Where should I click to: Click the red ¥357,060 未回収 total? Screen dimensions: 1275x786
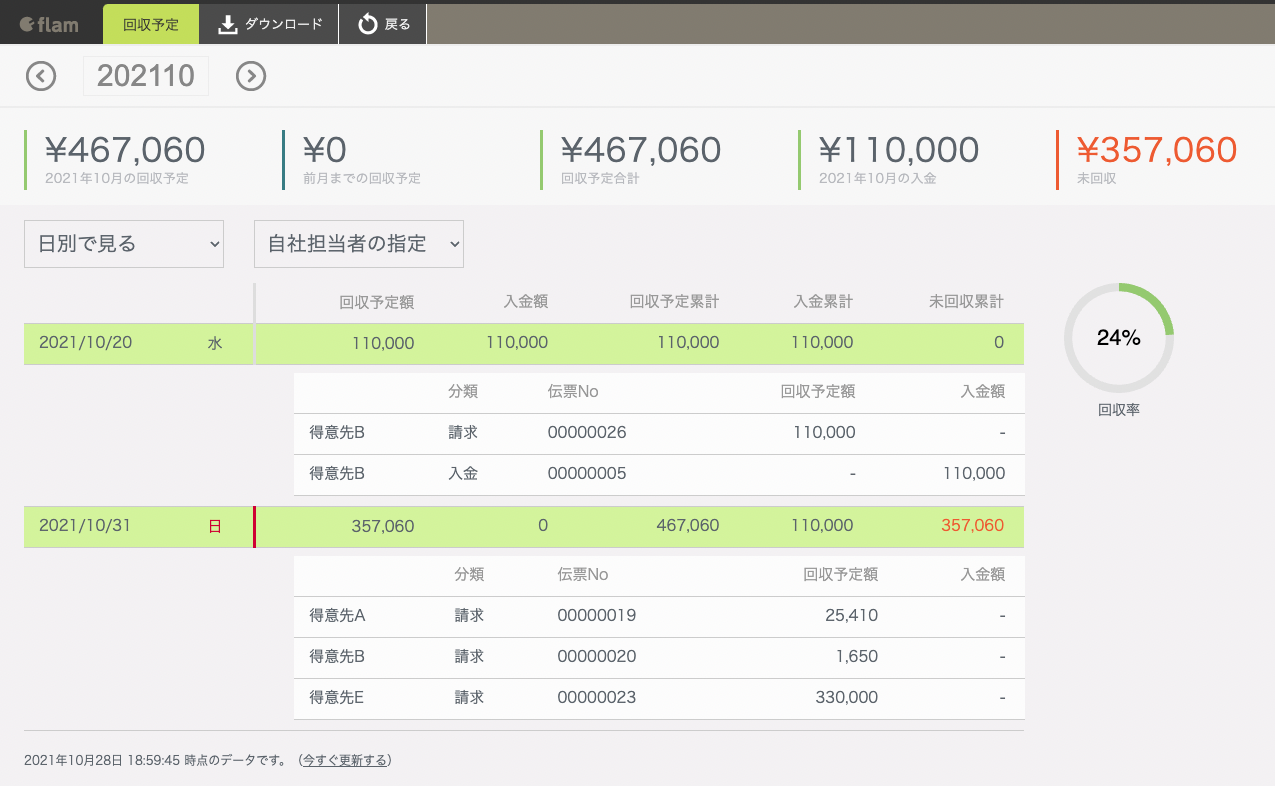pyautogui.click(x=1157, y=150)
